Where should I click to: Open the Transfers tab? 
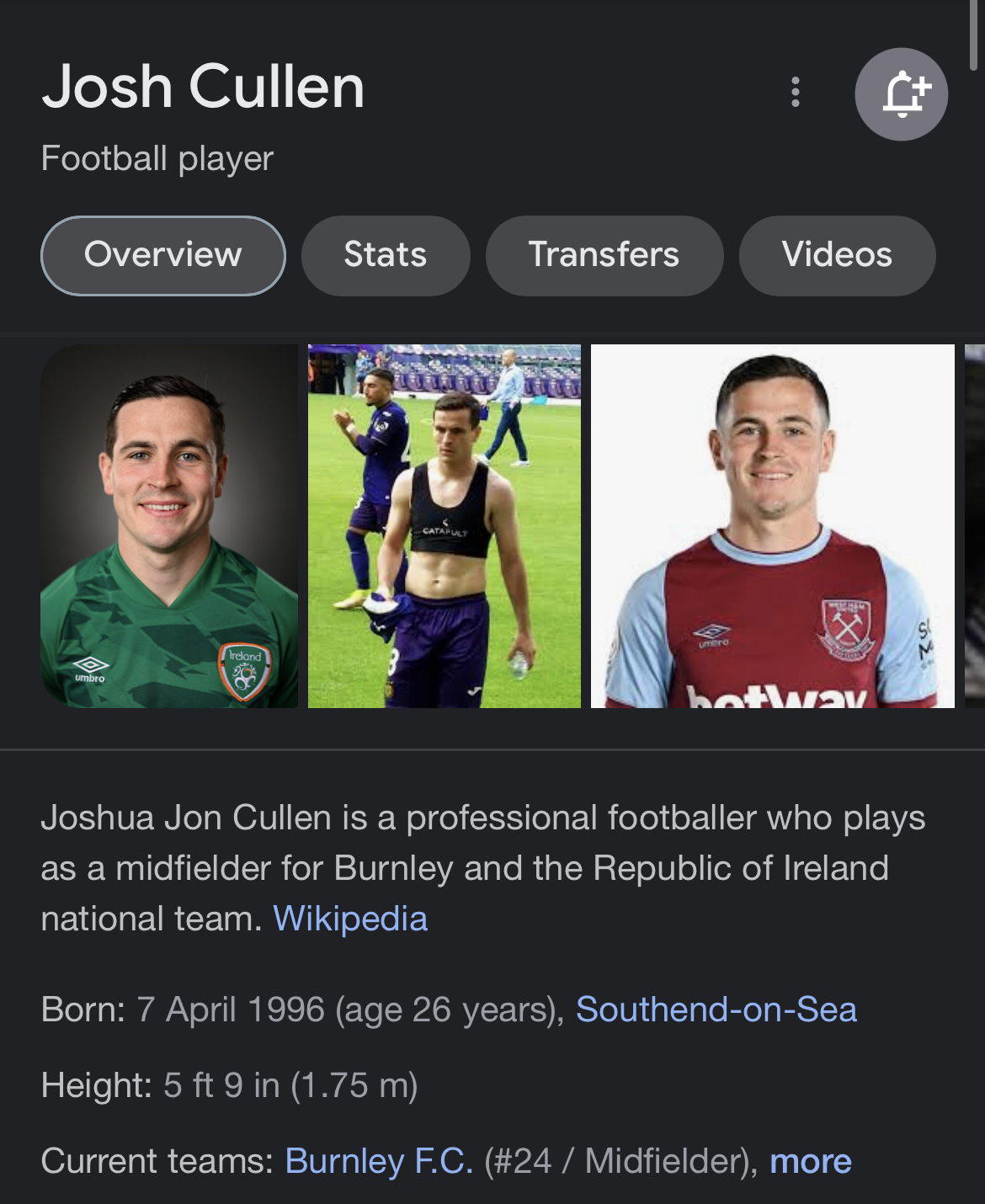[x=604, y=255]
